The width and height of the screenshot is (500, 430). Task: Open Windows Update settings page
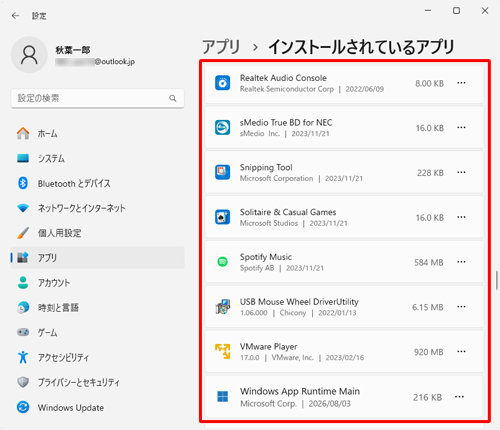click(x=97, y=407)
